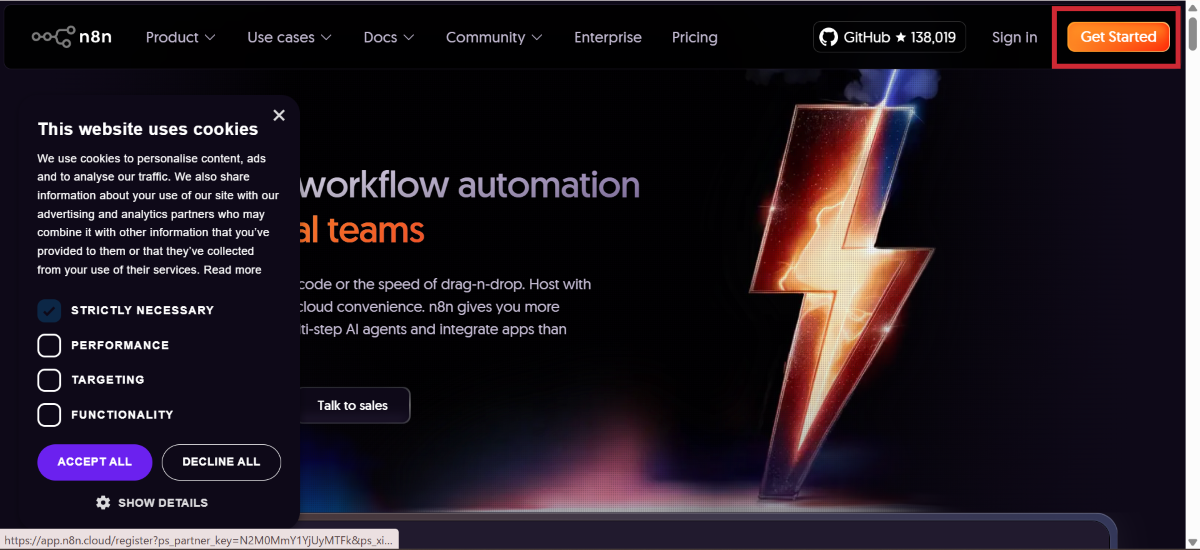Decline all cookies
Viewport: 1200px width, 550px height.
click(x=221, y=462)
